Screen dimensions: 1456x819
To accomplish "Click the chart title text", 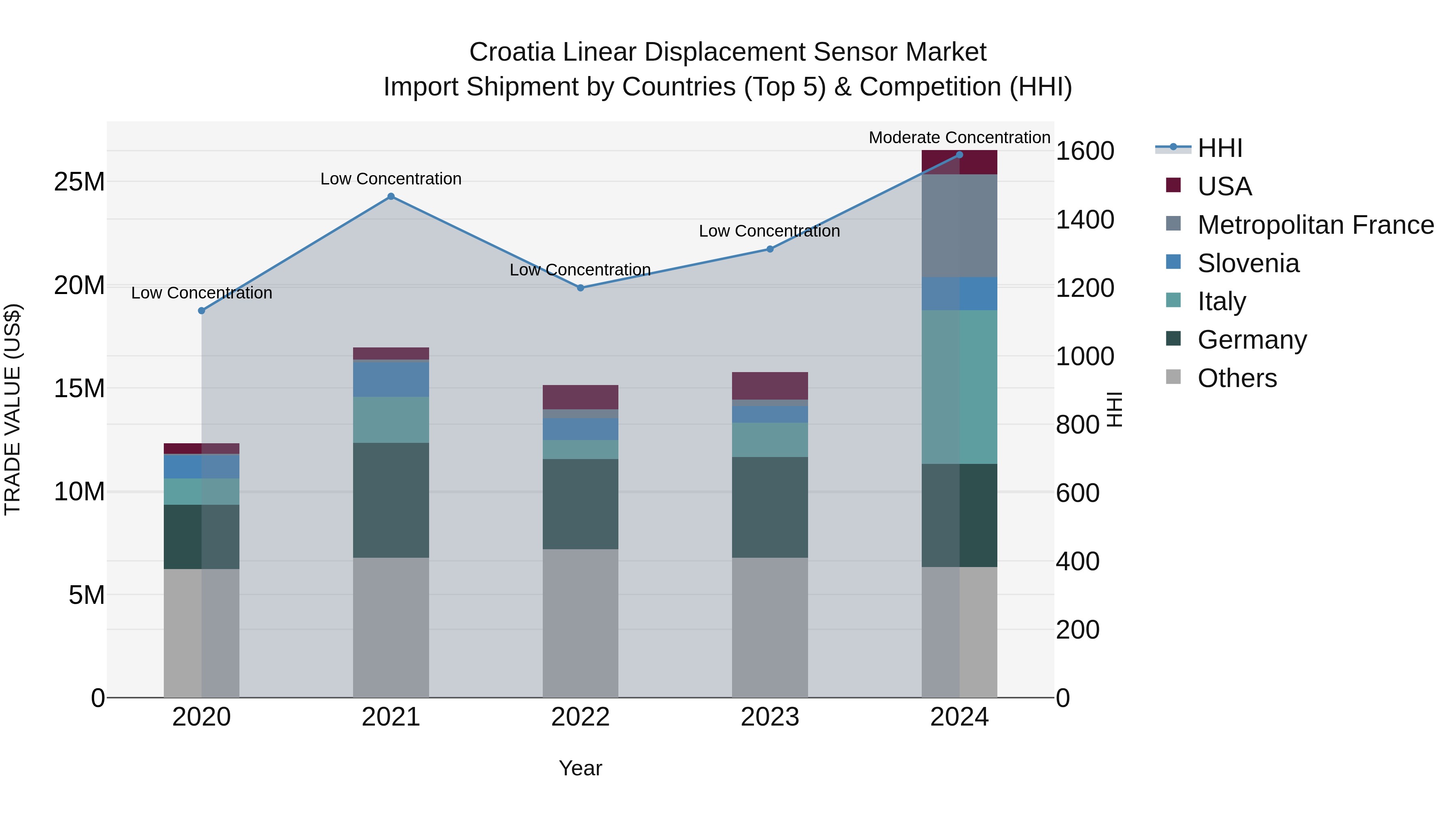I will [728, 69].
